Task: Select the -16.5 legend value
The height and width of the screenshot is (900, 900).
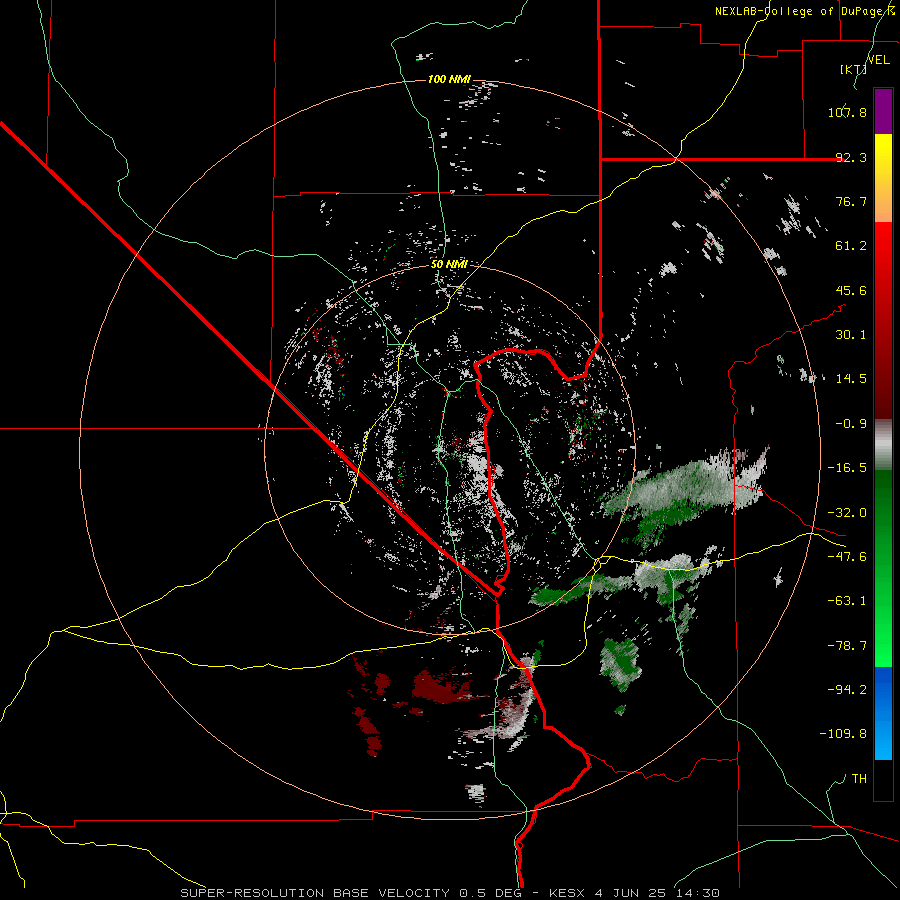Action: pos(847,468)
